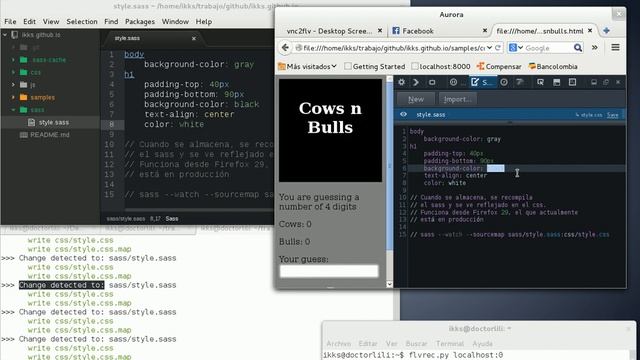This screenshot has height=360, width=640.
Task: Expand the js folder in tree
Action: click(13, 85)
